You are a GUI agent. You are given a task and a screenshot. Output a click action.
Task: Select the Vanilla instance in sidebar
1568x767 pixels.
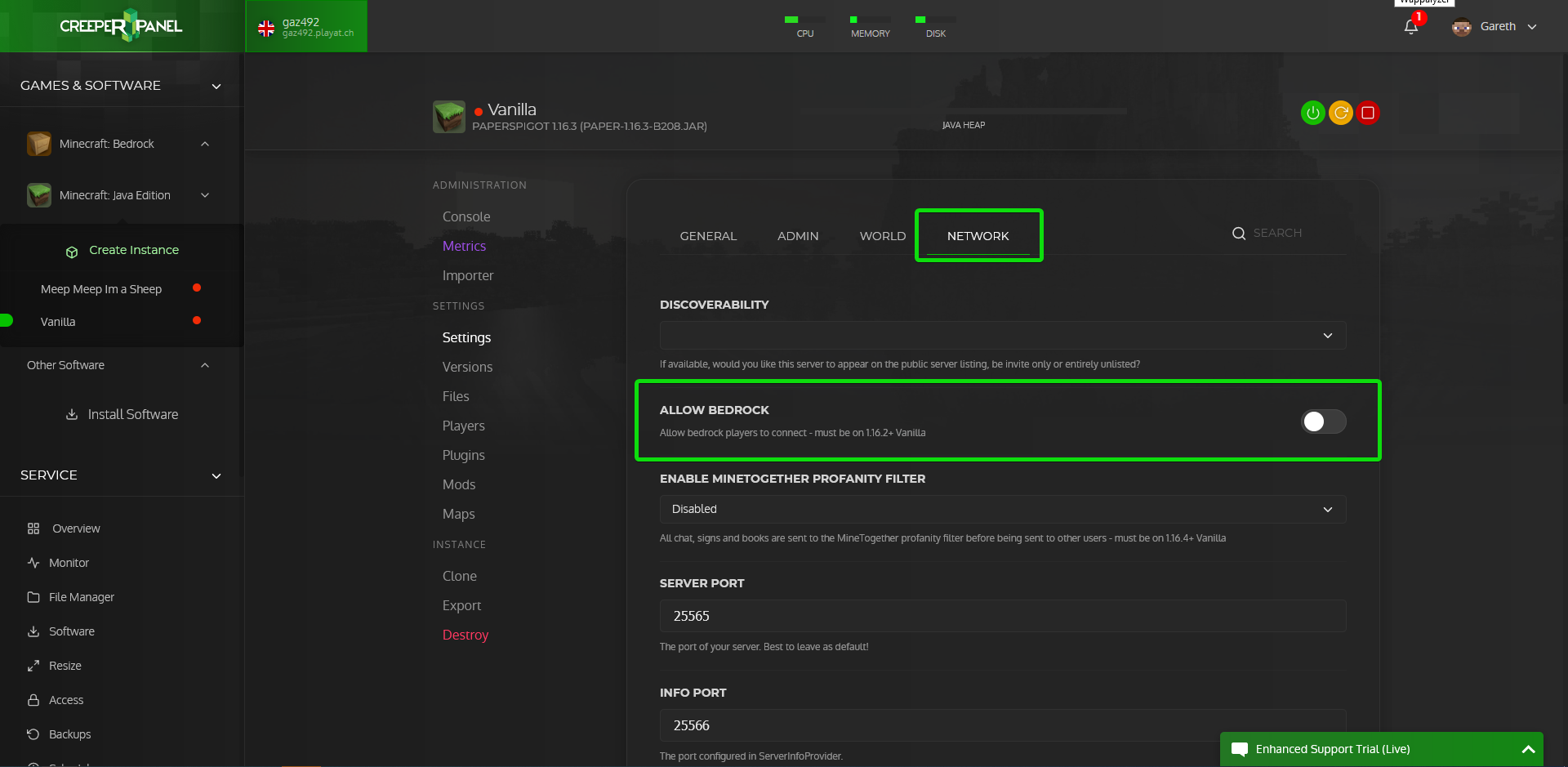pyautogui.click(x=58, y=322)
